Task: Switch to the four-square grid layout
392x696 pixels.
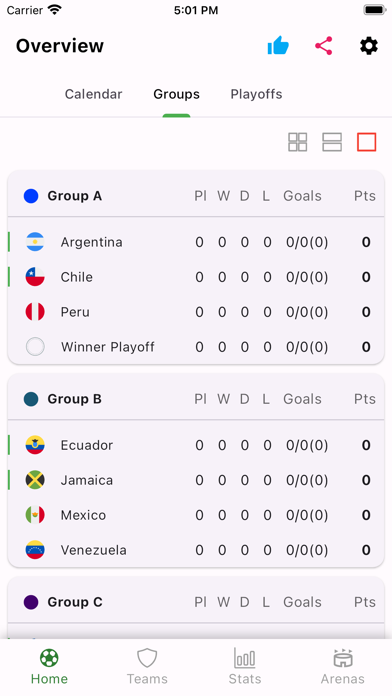Action: click(x=297, y=142)
